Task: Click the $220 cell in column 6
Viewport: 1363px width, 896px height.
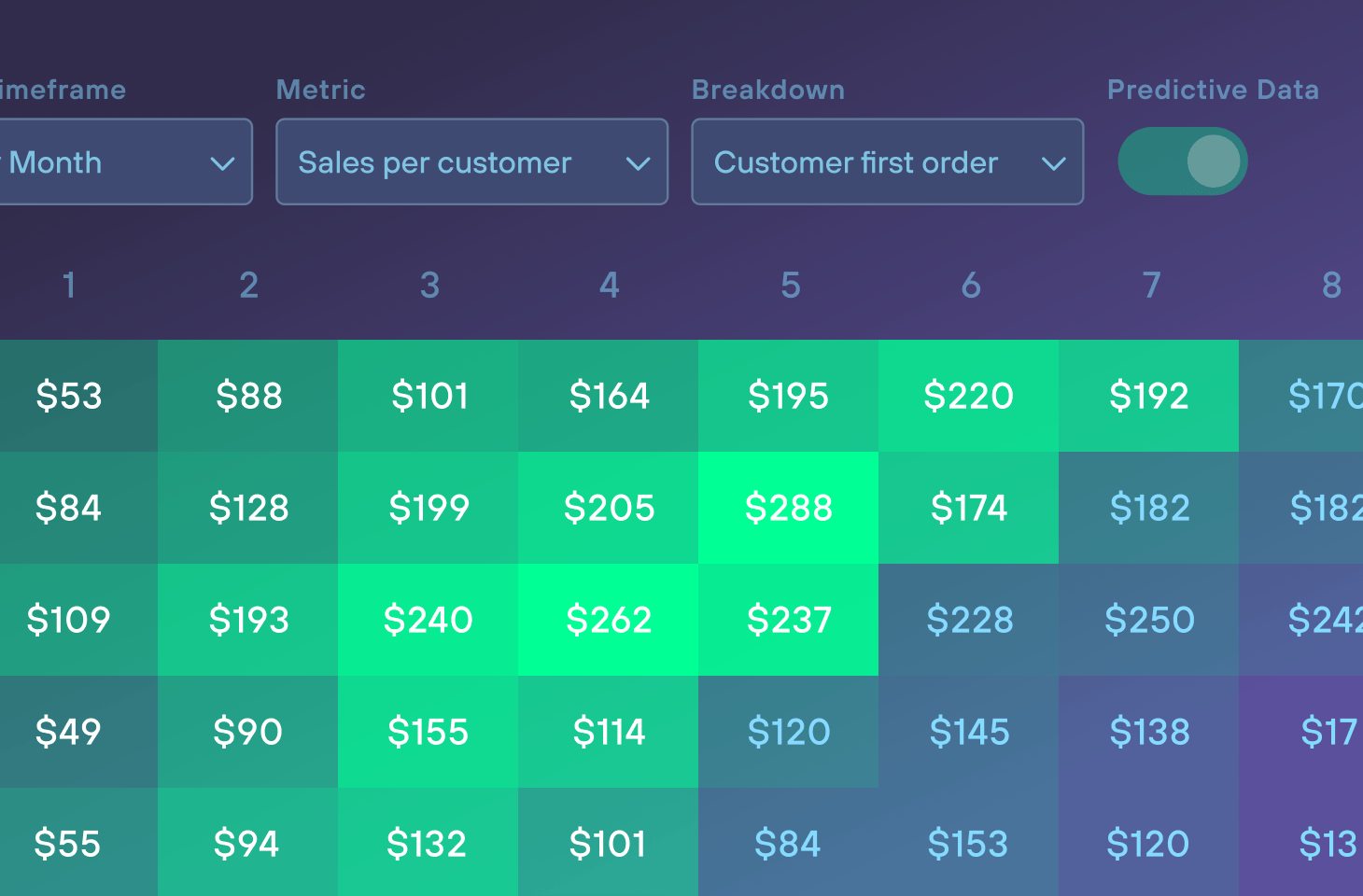Action: tap(969, 396)
